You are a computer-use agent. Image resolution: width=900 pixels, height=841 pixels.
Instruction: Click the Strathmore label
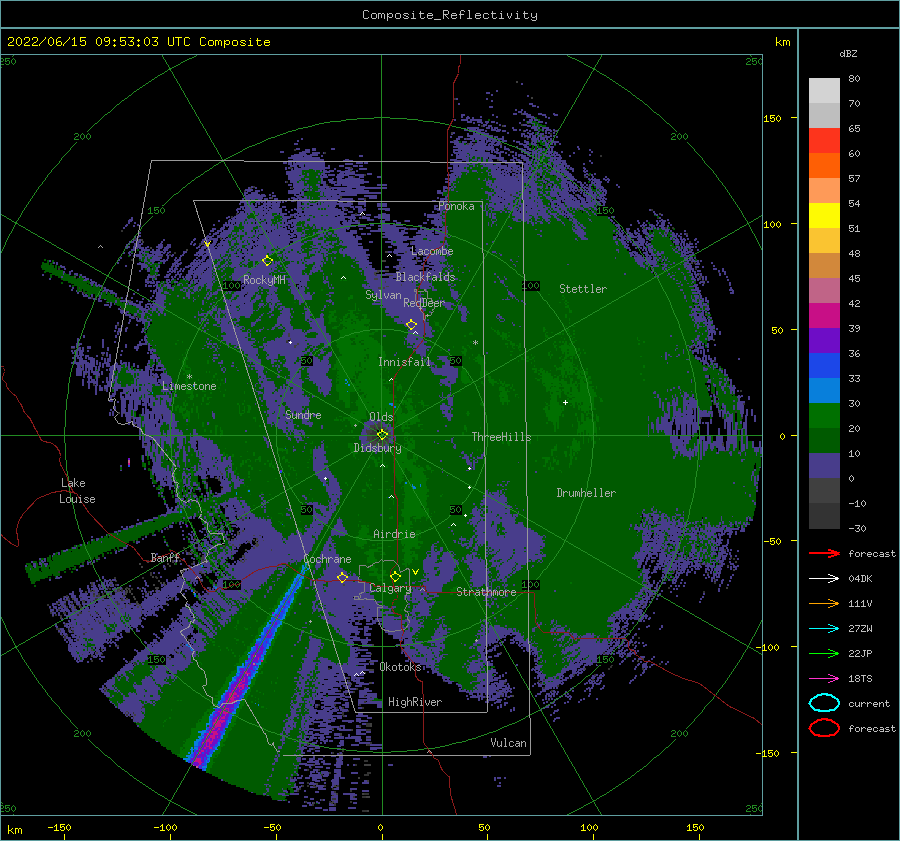click(486, 592)
